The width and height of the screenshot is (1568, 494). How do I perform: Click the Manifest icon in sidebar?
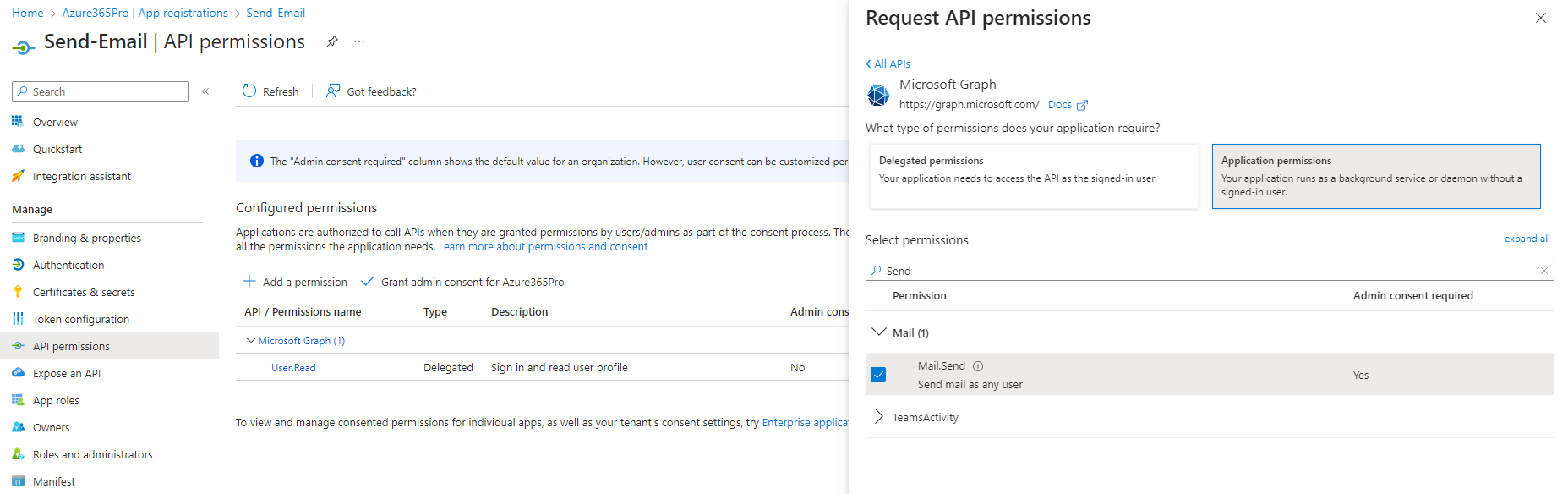(x=18, y=481)
